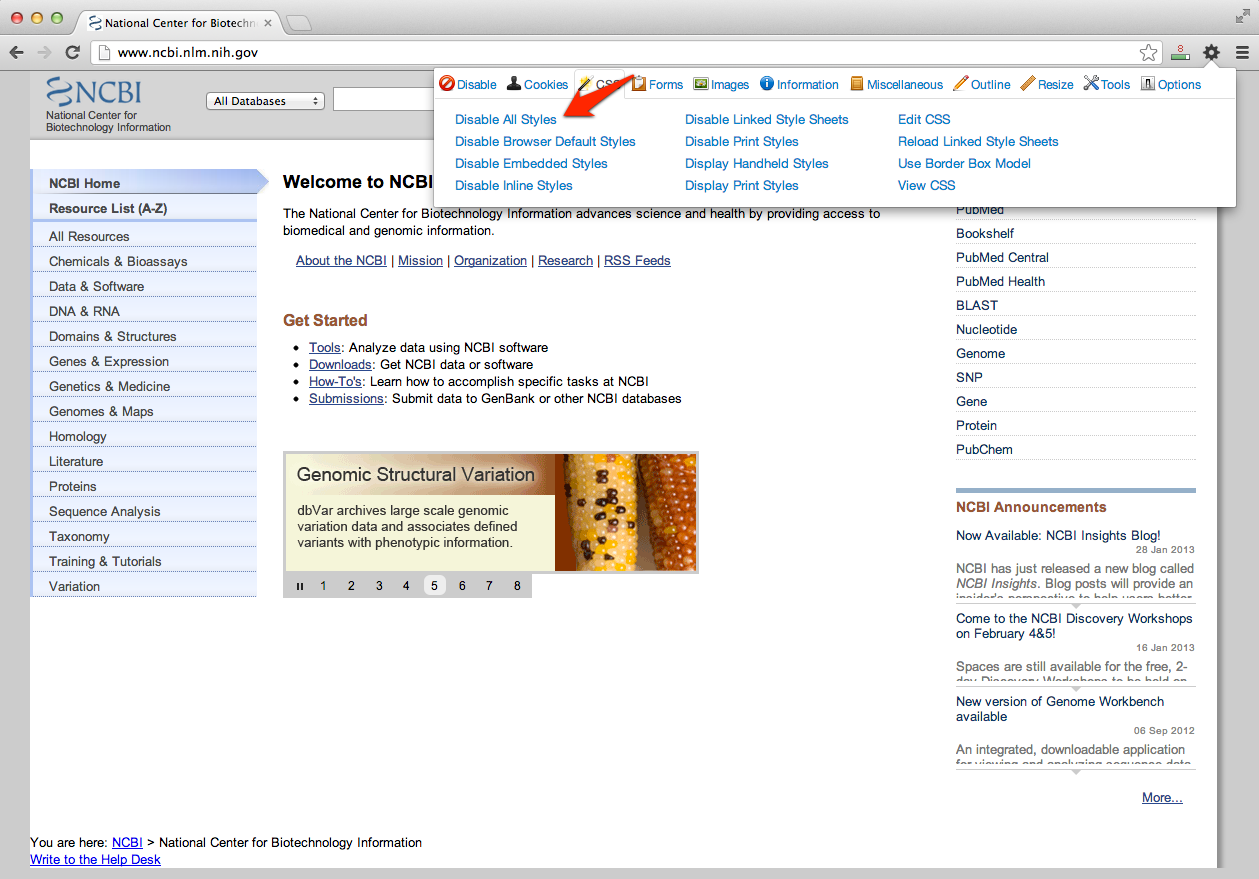
Task: Click the browser address bar
Action: (x=628, y=52)
